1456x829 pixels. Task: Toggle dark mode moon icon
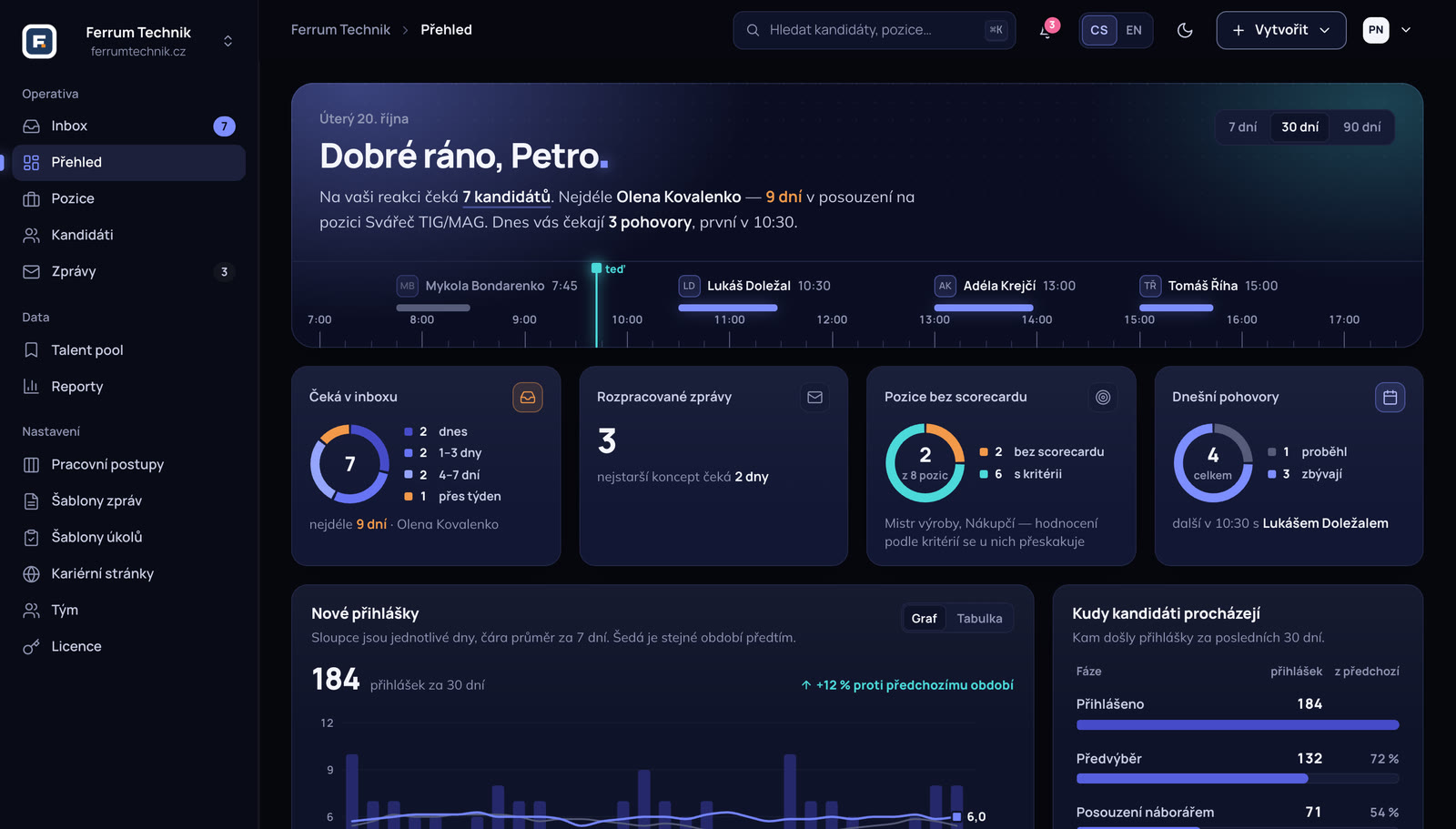pyautogui.click(x=1185, y=30)
